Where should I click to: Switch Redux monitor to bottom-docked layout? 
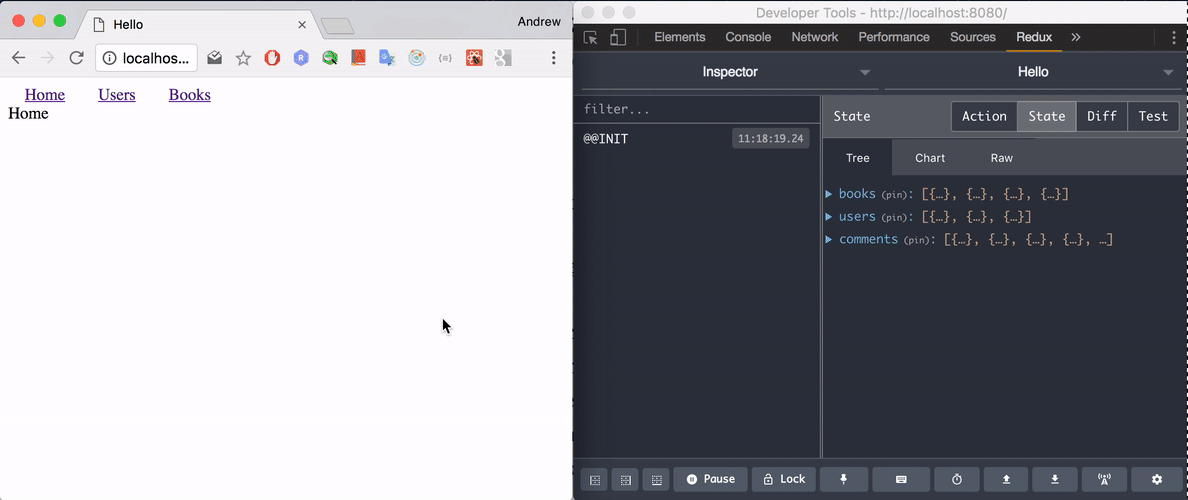coord(656,480)
